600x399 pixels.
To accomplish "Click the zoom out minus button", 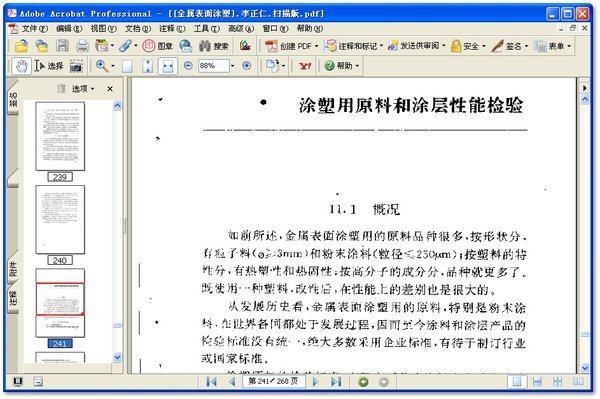I will (188, 66).
